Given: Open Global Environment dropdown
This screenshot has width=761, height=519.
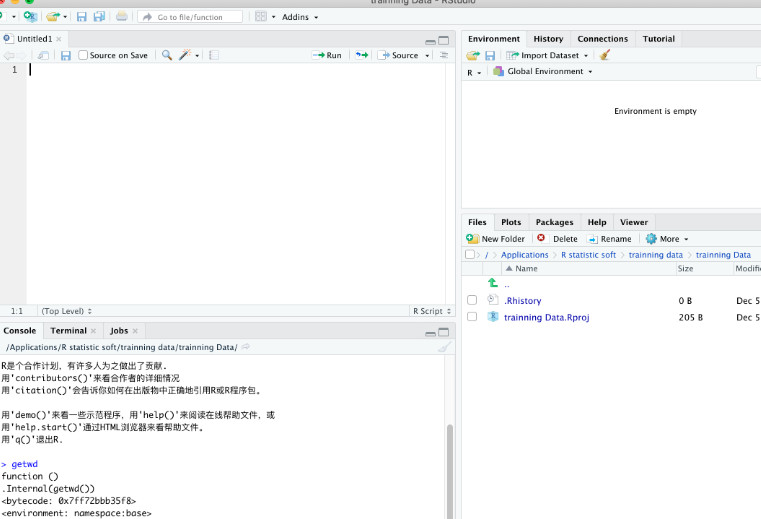Looking at the screenshot, I should [x=542, y=71].
